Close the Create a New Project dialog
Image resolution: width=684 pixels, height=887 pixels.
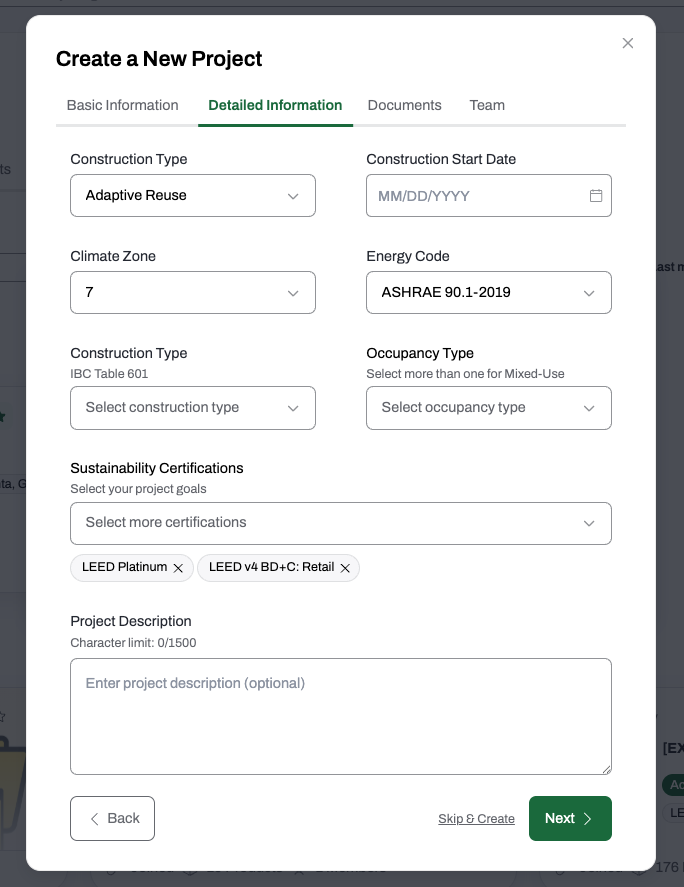tap(627, 43)
